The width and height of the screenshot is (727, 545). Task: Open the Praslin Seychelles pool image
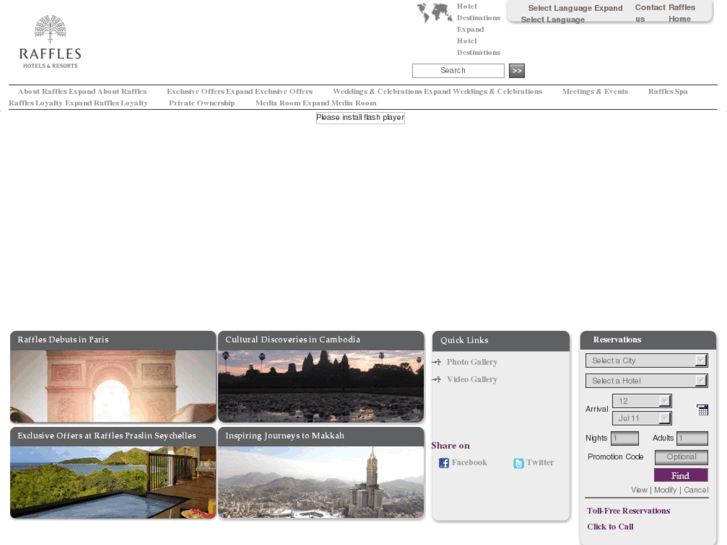(113, 482)
